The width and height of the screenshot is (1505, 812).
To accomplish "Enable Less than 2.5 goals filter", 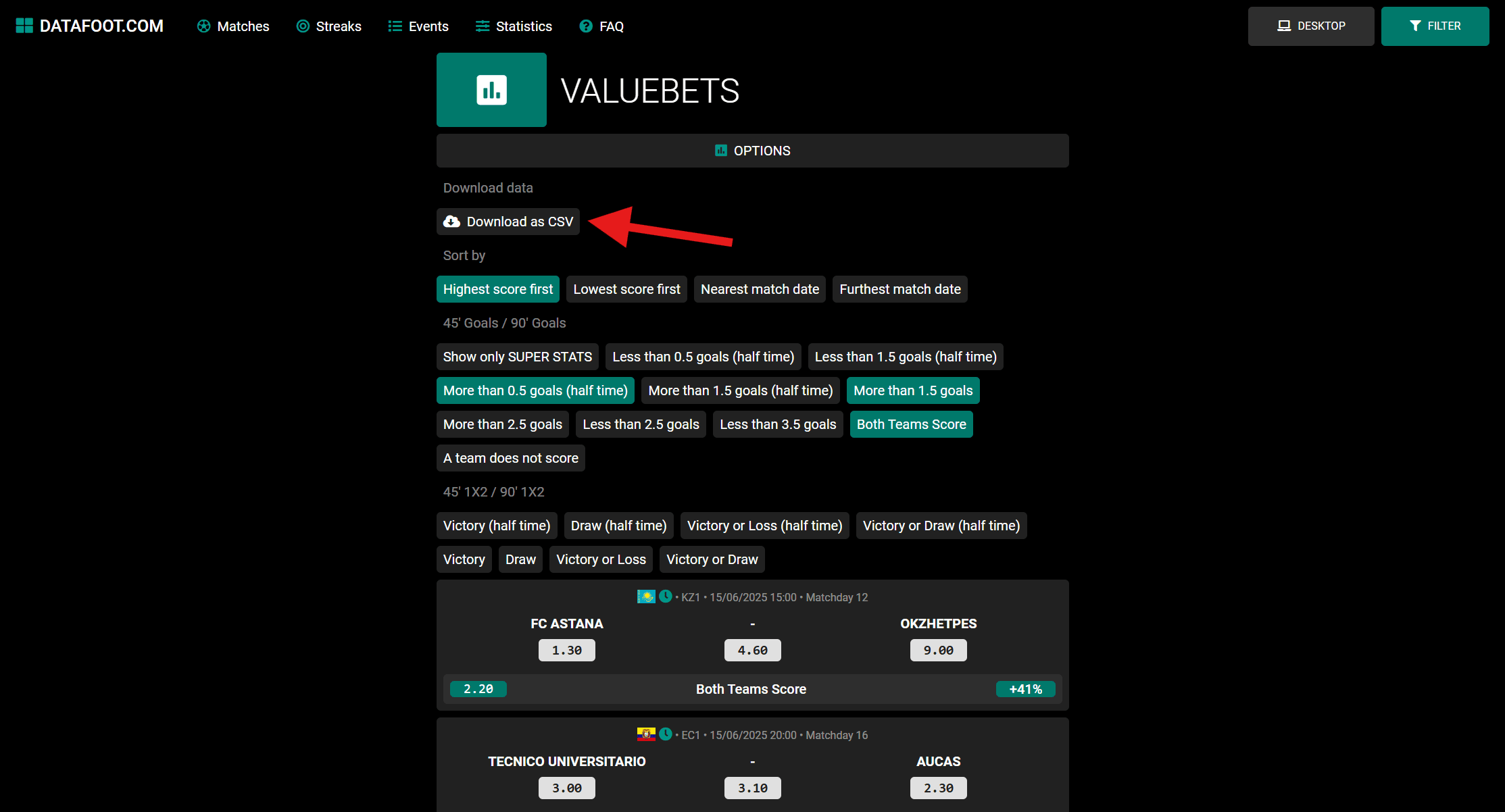I will pyautogui.click(x=641, y=424).
